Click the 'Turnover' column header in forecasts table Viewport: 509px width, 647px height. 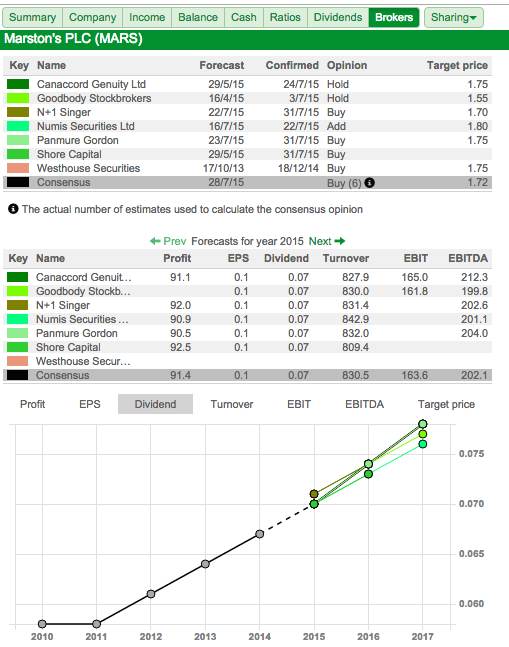click(346, 258)
